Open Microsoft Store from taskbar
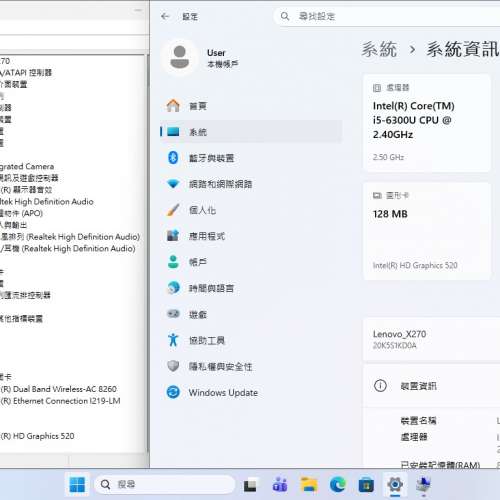 coord(366,485)
